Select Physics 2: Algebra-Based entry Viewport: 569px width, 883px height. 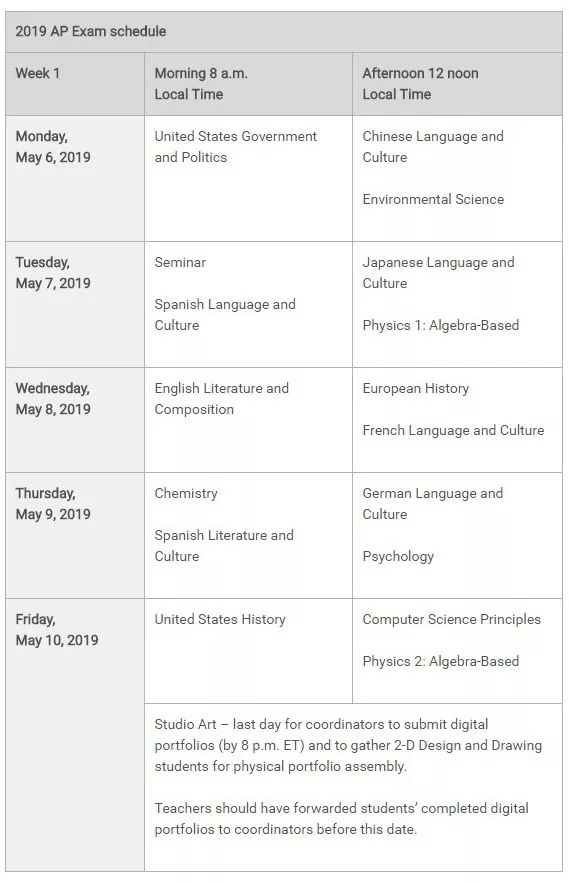[441, 662]
